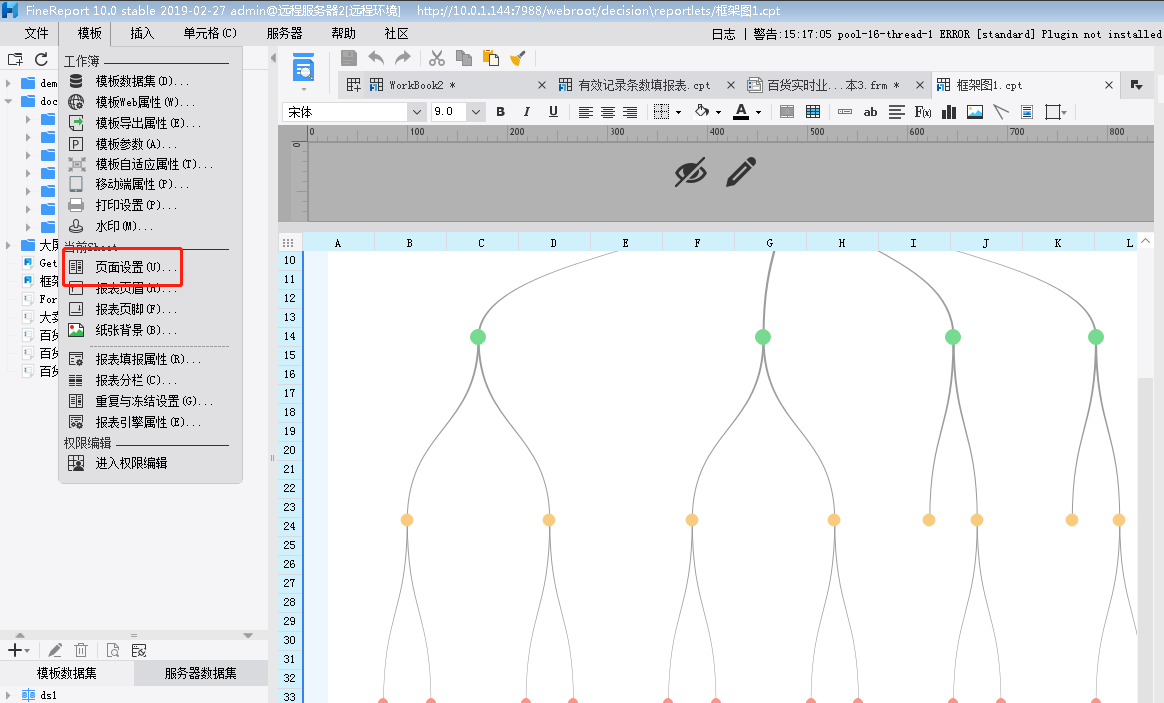The image size is (1164, 703).
Task: Open the 社区 menu
Action: point(396,33)
